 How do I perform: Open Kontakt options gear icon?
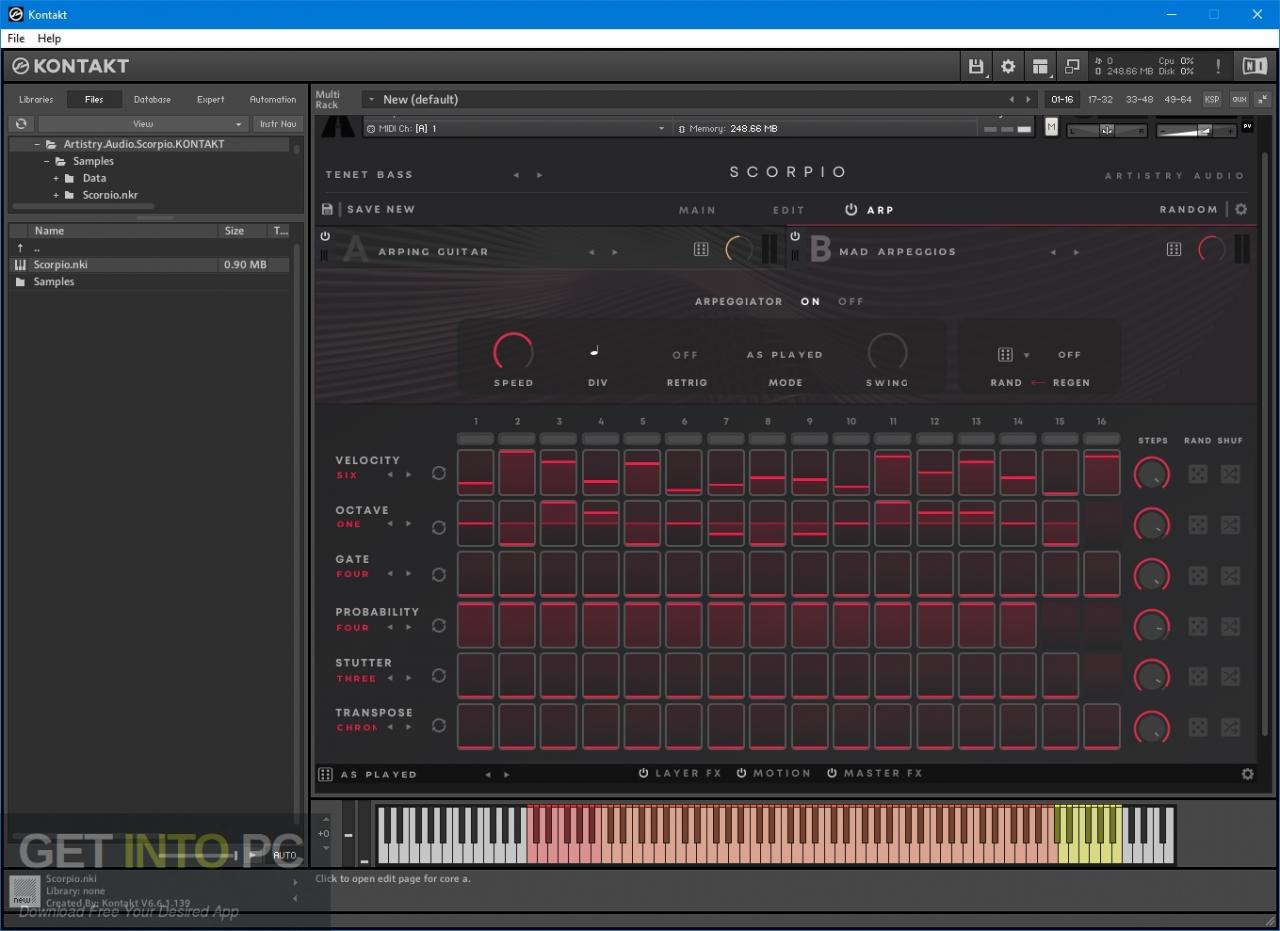(x=1008, y=66)
